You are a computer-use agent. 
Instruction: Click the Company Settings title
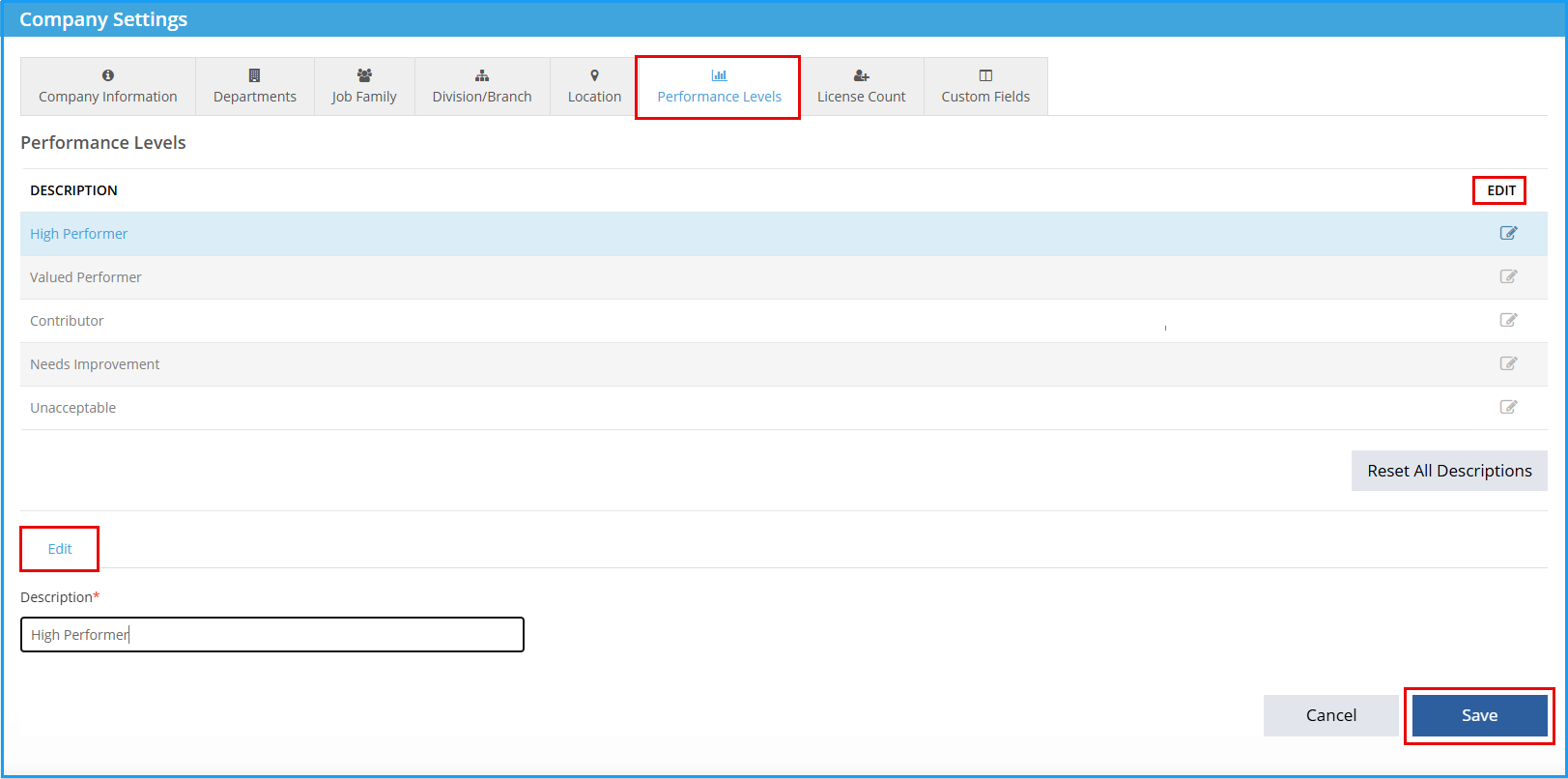point(103,19)
